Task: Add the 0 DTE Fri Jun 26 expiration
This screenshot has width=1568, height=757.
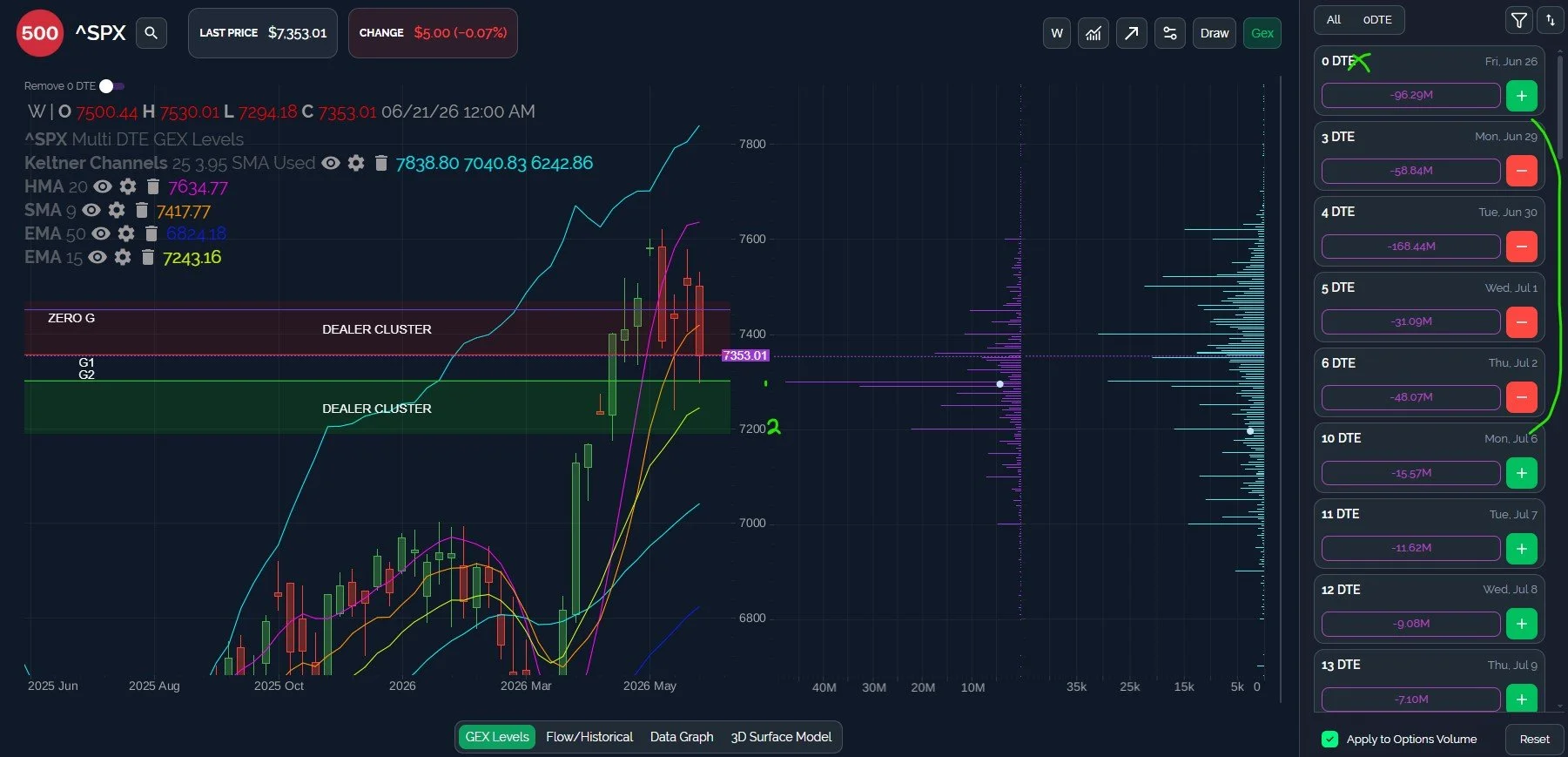Action: pyautogui.click(x=1521, y=96)
